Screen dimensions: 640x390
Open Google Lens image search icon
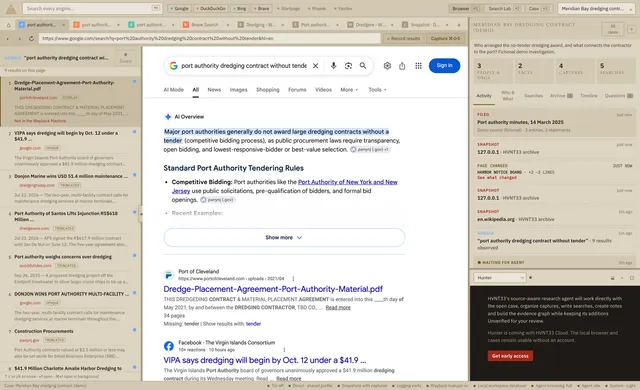click(x=348, y=66)
